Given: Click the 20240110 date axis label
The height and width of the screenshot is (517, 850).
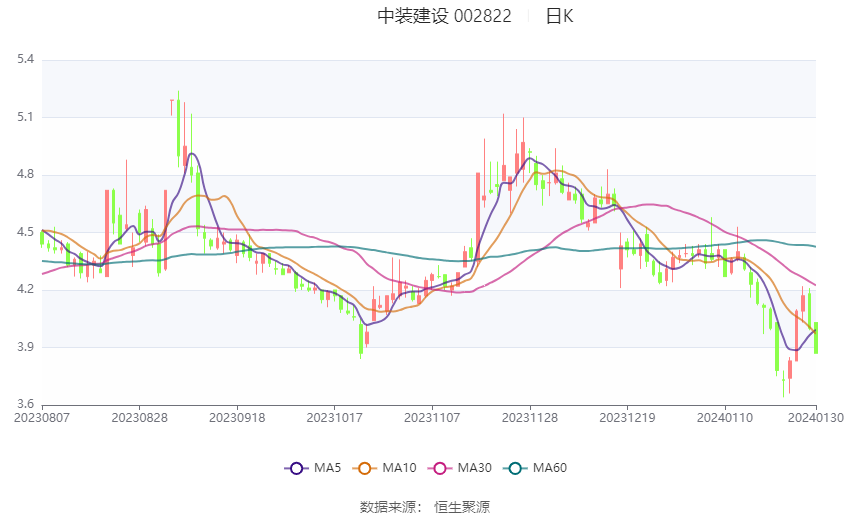Looking at the screenshot, I should (725, 418).
